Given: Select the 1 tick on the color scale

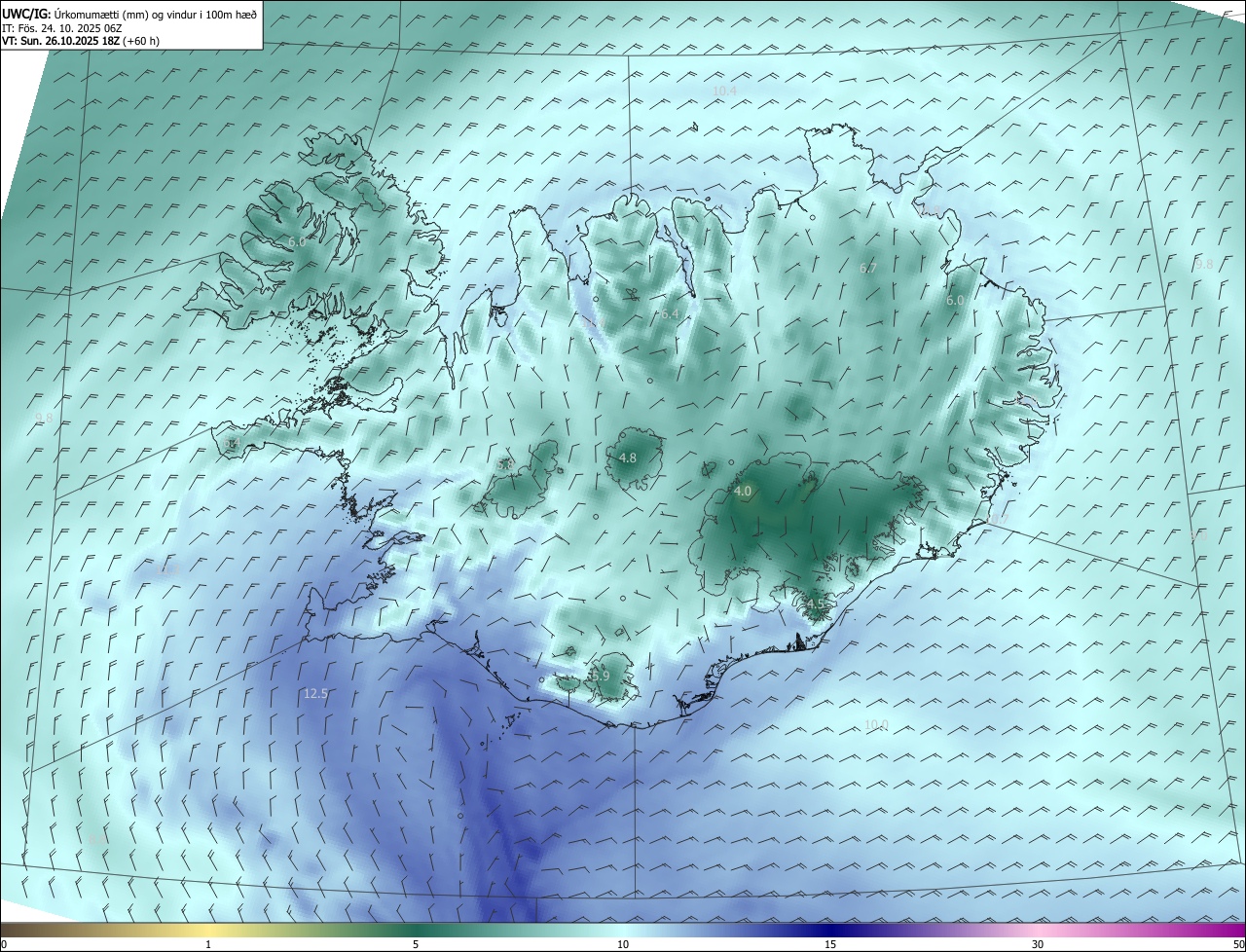Looking at the screenshot, I should click(208, 944).
